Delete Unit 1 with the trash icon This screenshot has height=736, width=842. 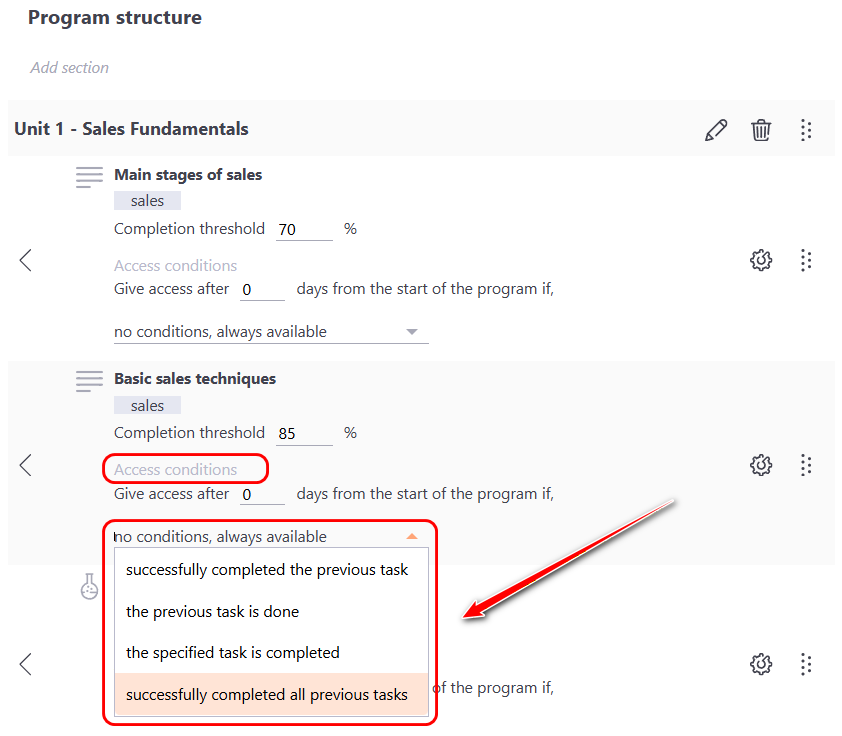[762, 130]
